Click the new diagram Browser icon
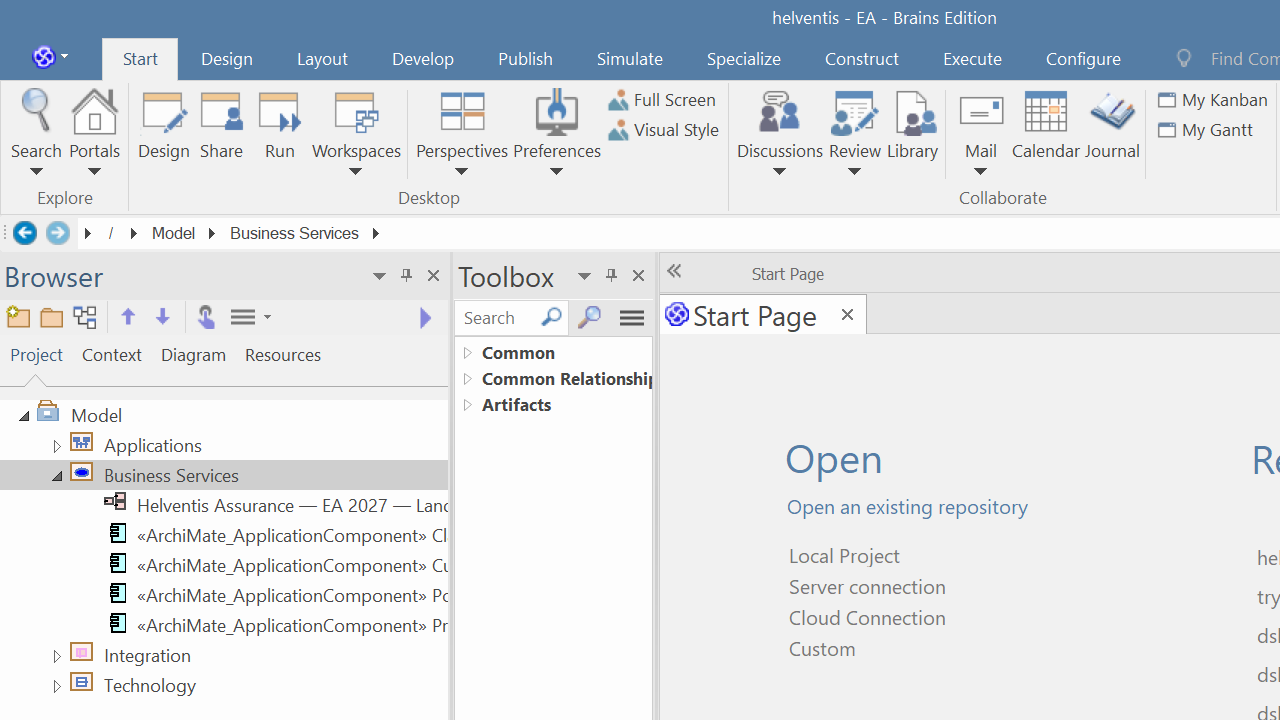 (85, 317)
